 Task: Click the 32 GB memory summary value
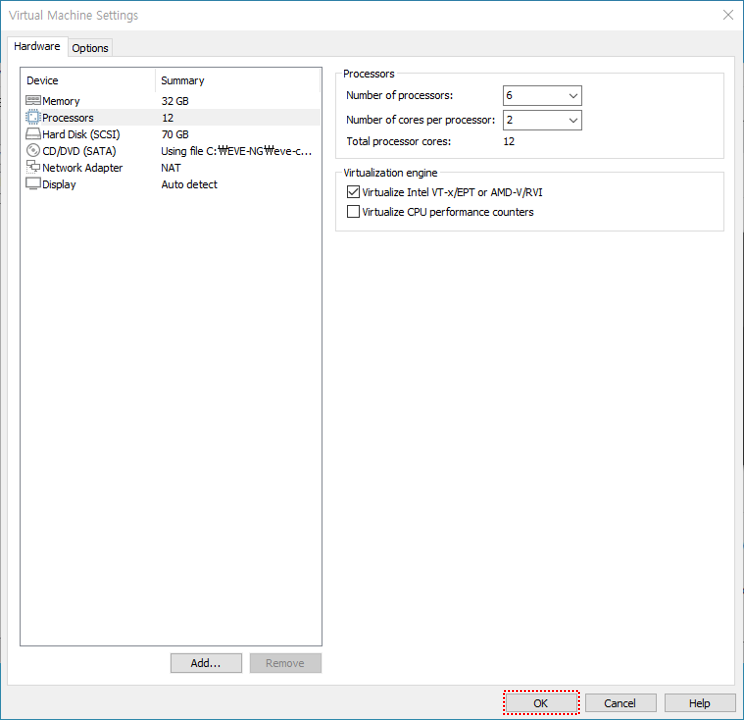click(175, 101)
